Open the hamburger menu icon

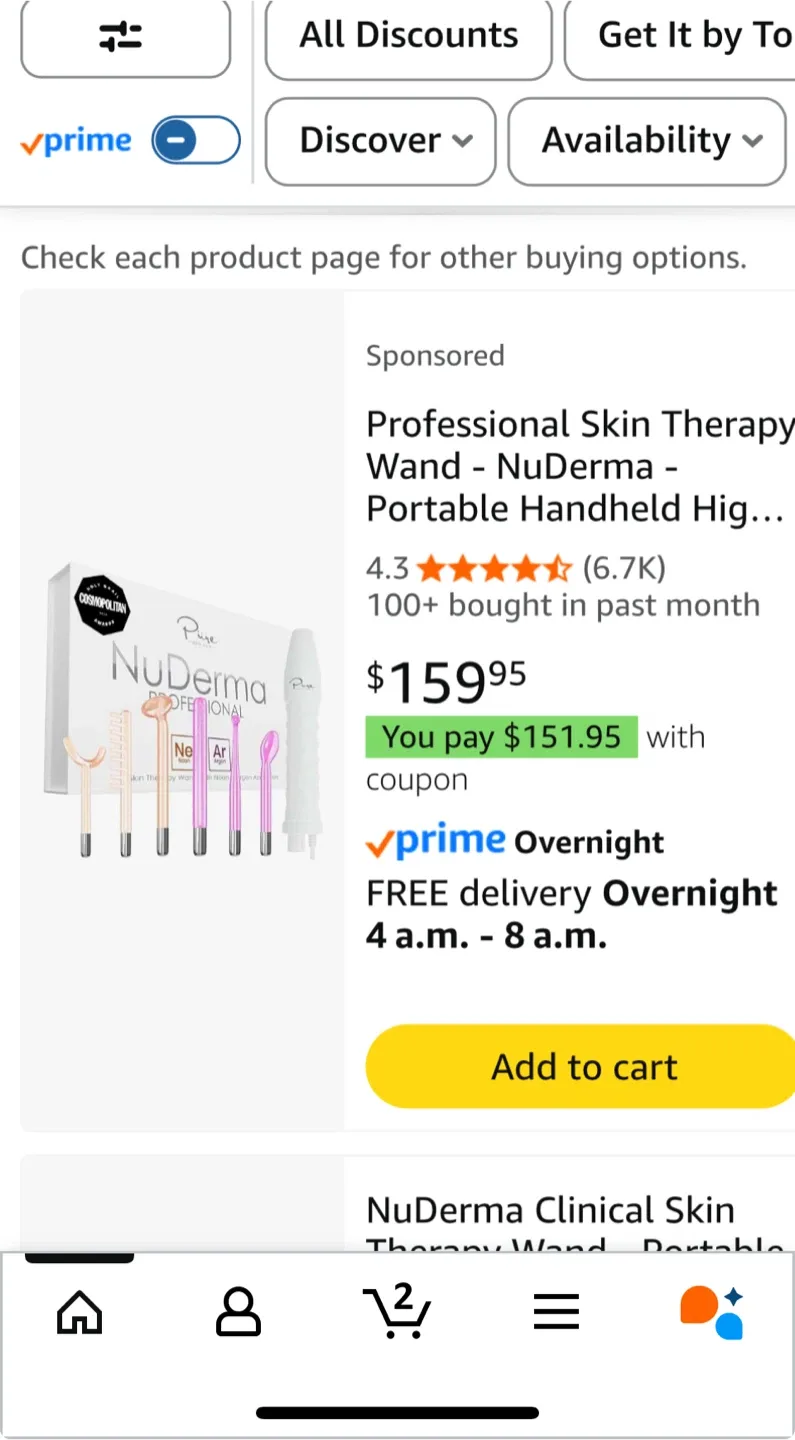click(556, 1312)
